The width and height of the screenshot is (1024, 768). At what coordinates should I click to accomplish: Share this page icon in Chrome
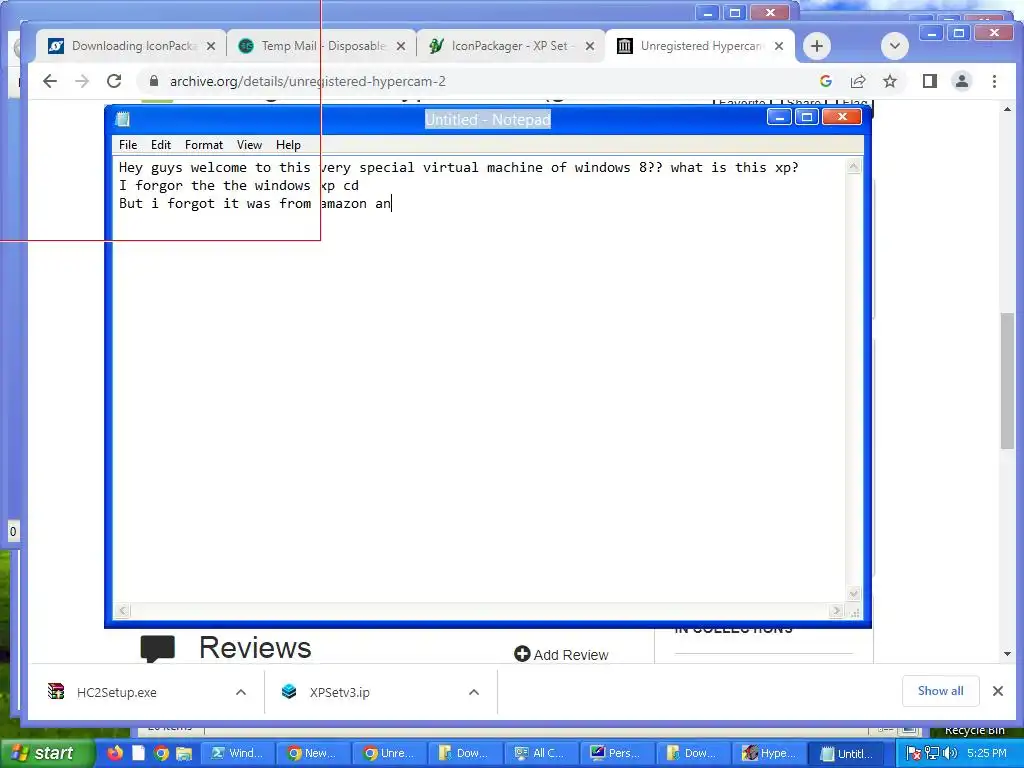[857, 81]
